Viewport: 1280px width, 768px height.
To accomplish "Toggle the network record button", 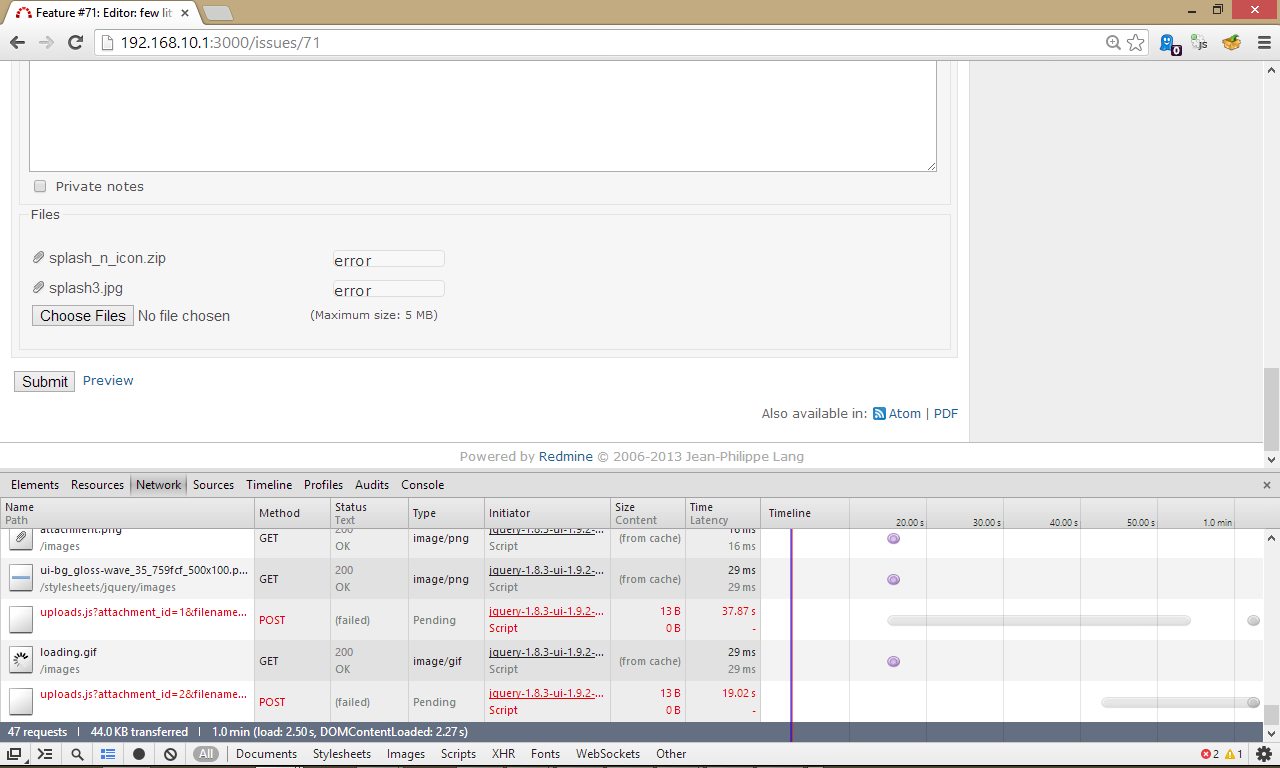I will (x=139, y=754).
